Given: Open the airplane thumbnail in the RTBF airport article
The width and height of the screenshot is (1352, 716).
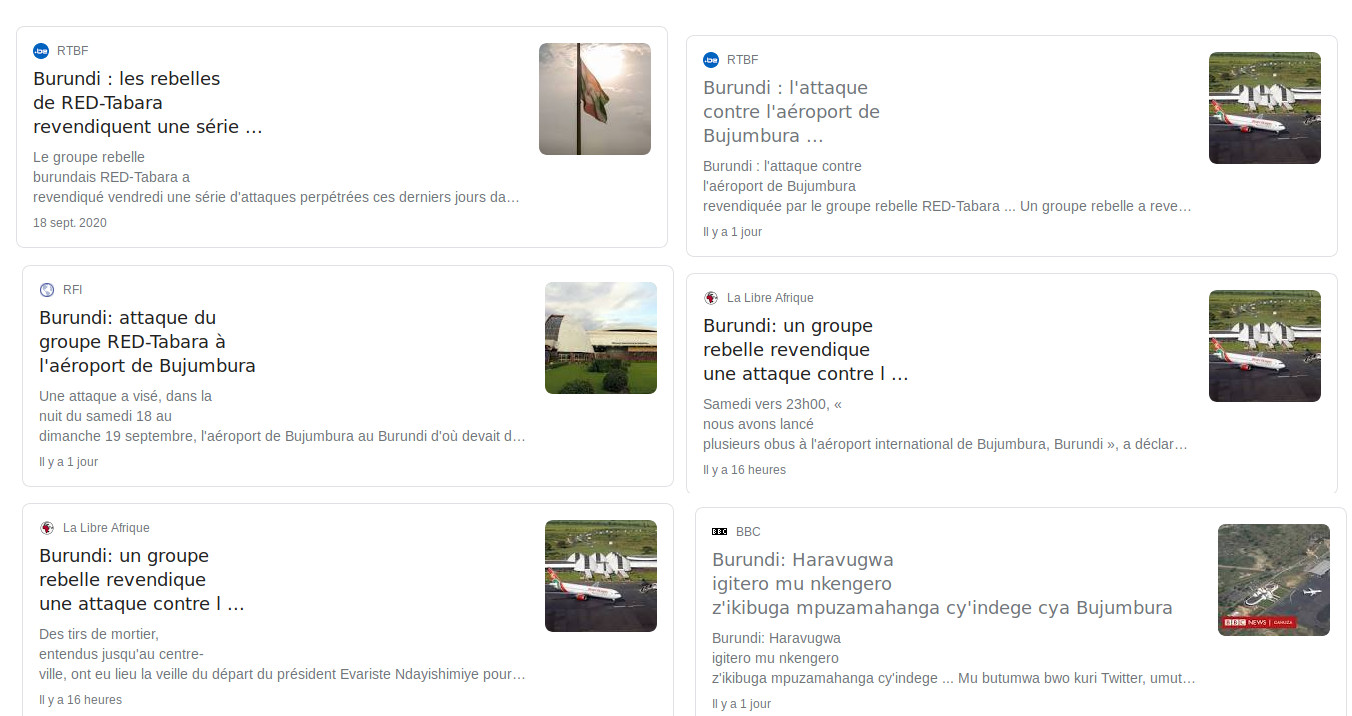Looking at the screenshot, I should pyautogui.click(x=1265, y=108).
